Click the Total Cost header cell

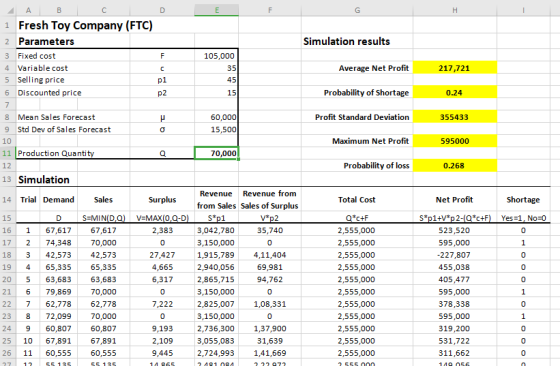pyautogui.click(x=357, y=200)
